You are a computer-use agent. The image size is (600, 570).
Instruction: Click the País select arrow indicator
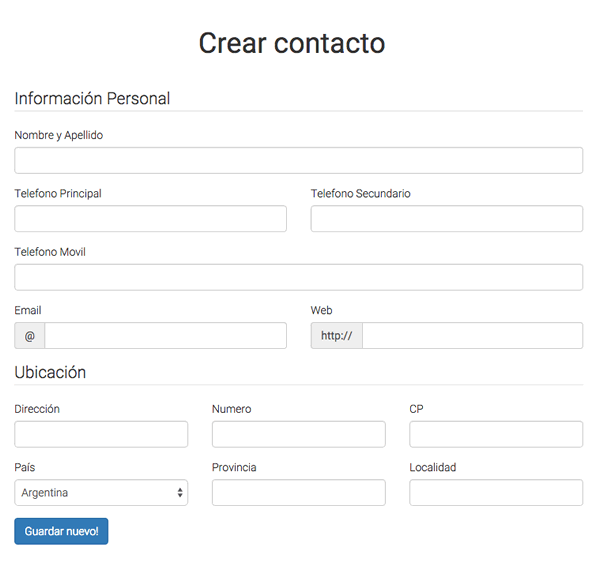[x=180, y=493]
